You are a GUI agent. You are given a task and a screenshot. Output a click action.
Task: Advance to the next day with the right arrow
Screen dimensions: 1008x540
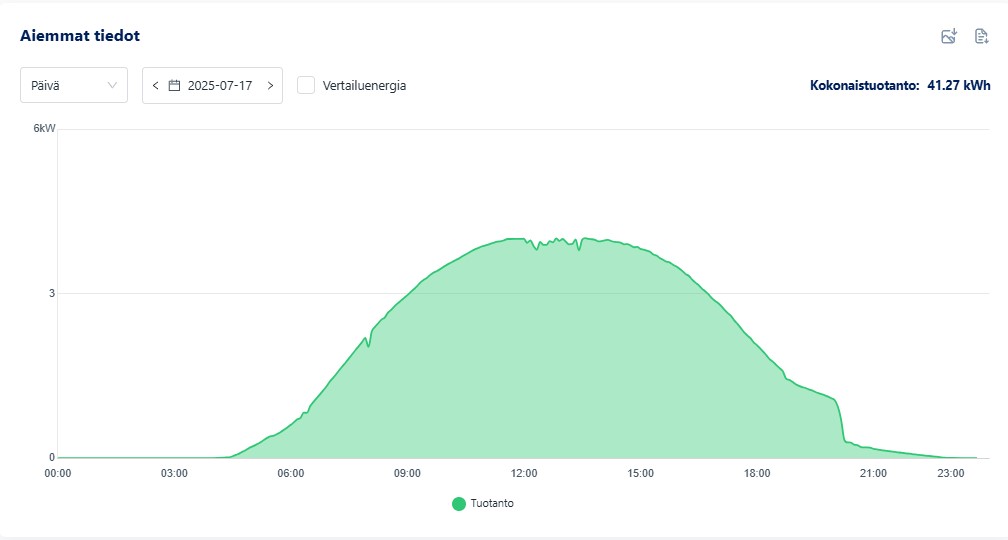click(x=270, y=86)
